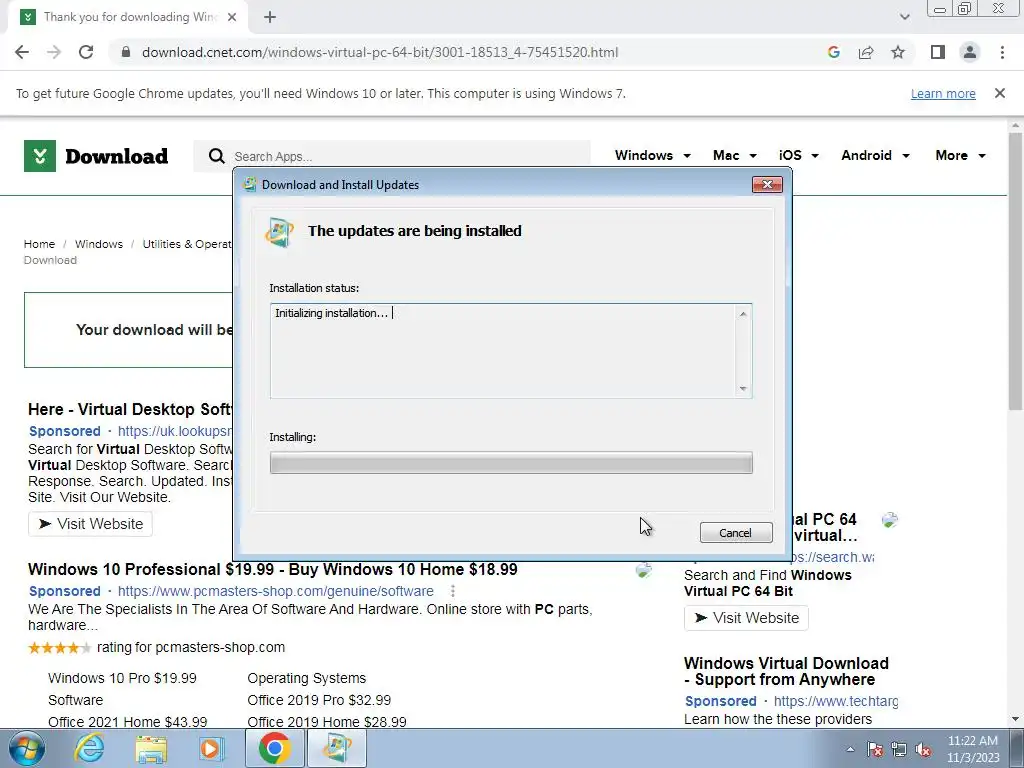The height and width of the screenshot is (768, 1024).
Task: Open Windows 10 Professional $19.99 ad
Action: [x=272, y=569]
